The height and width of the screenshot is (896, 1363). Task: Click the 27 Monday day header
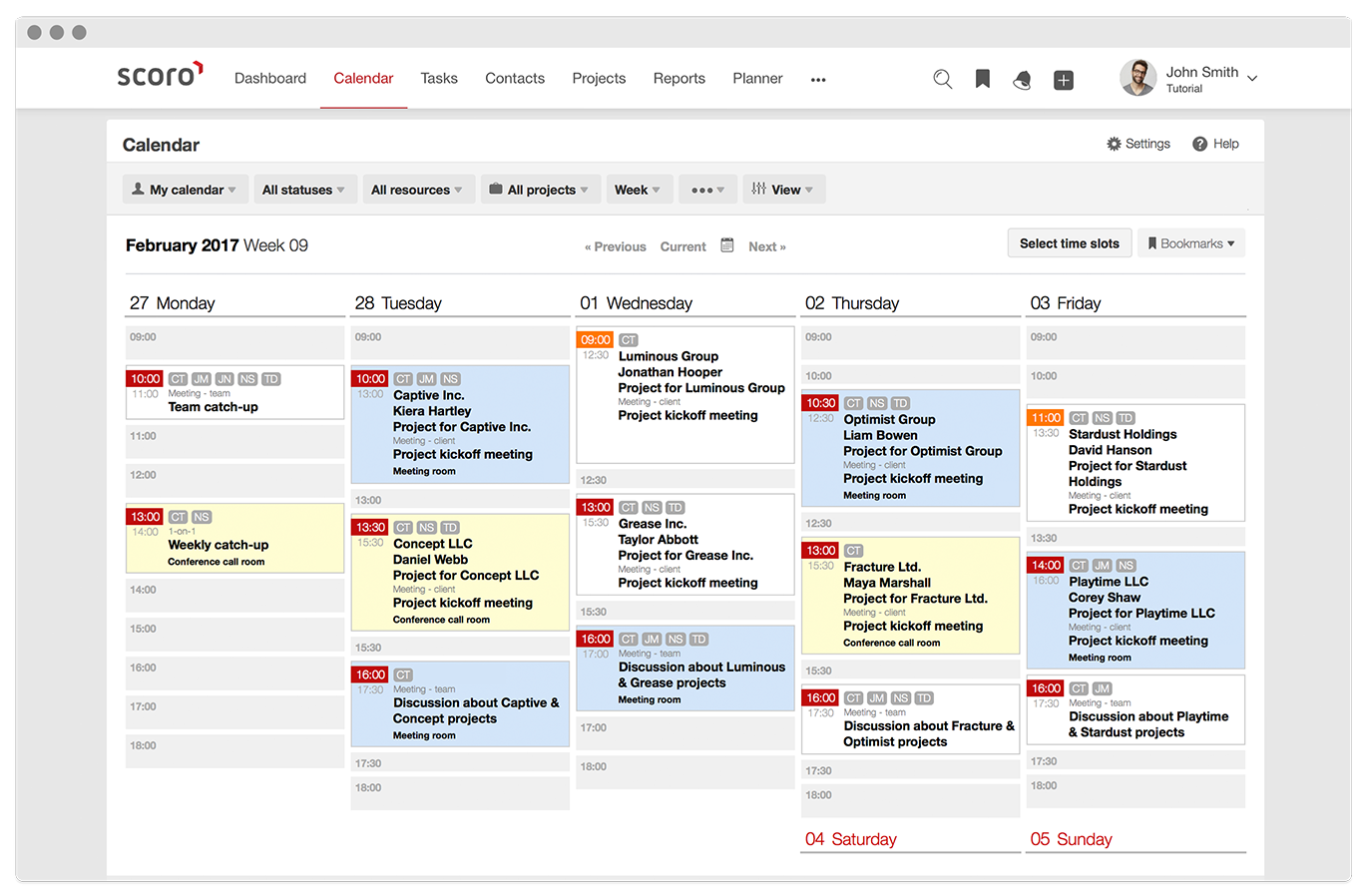click(173, 303)
